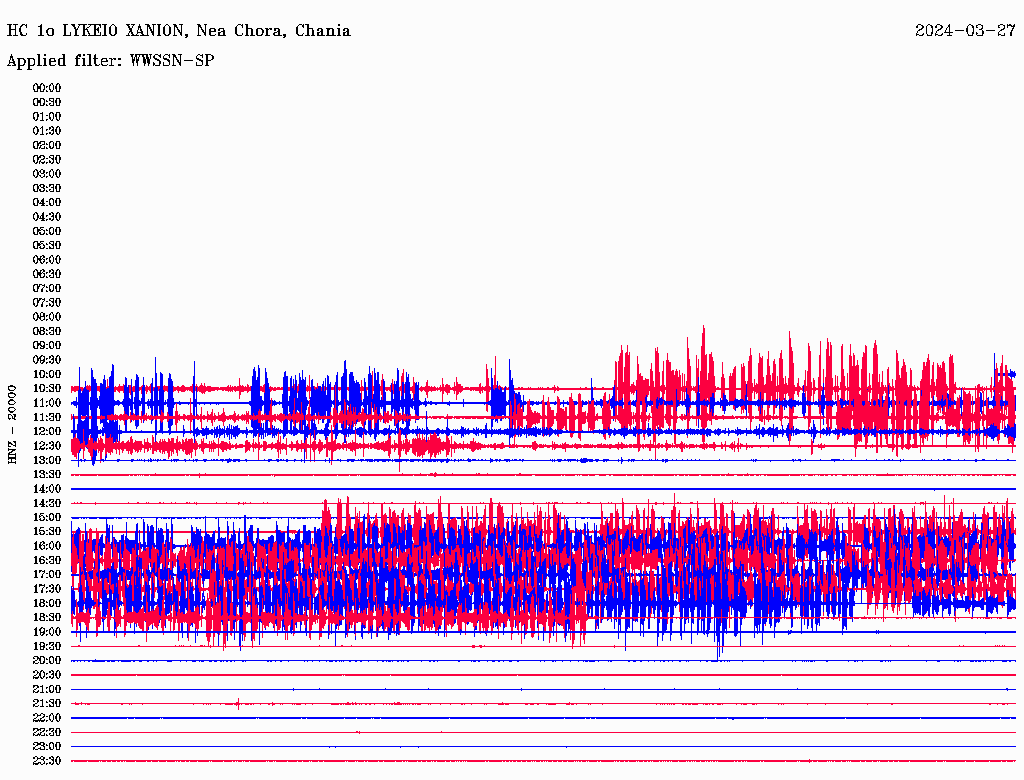Click the 10:30 time label

(x=47, y=388)
